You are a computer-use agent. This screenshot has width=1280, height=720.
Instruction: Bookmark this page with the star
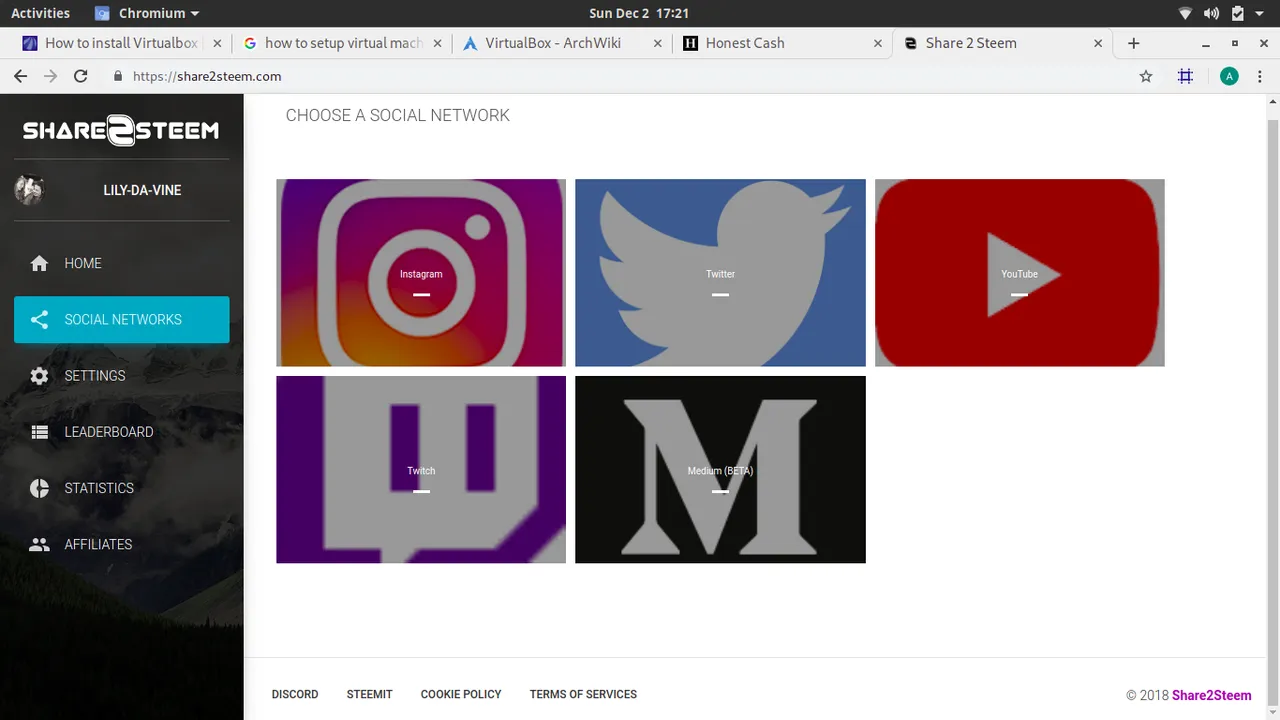pyautogui.click(x=1146, y=76)
